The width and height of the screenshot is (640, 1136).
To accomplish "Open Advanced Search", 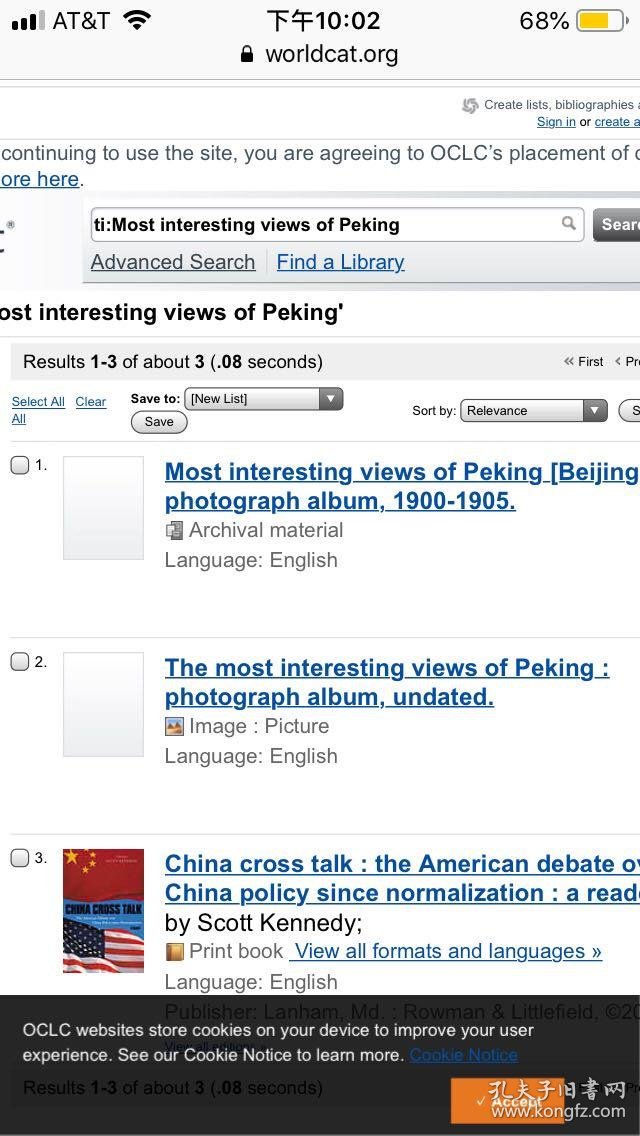I will click(x=173, y=262).
